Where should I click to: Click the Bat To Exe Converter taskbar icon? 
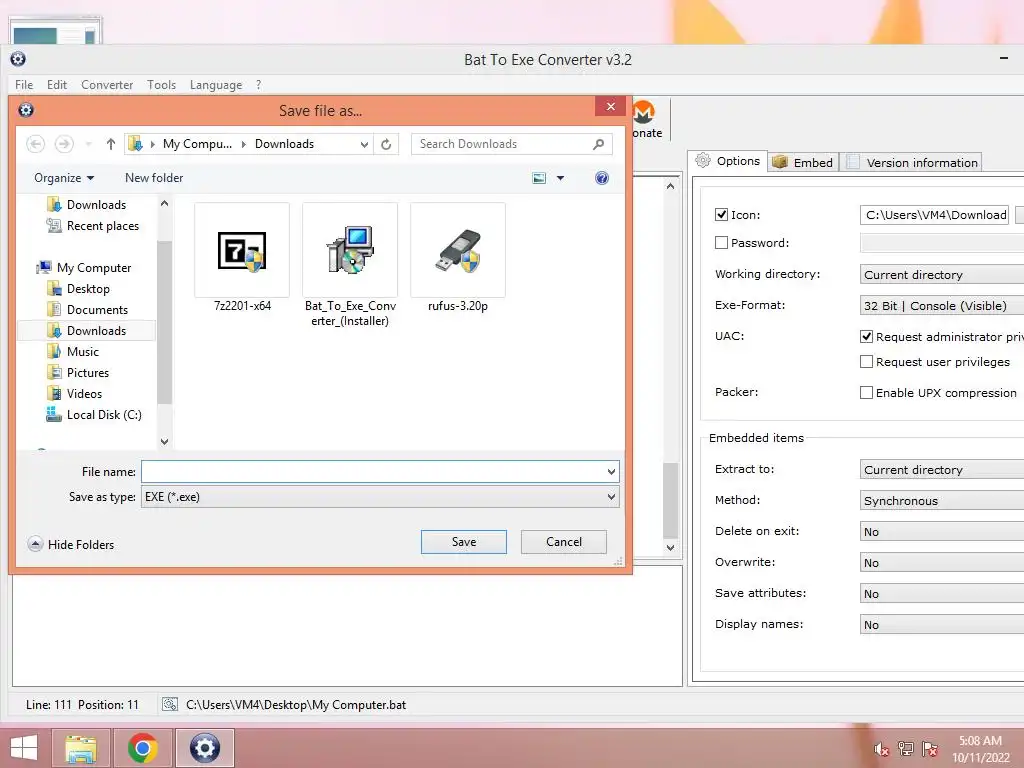click(204, 748)
